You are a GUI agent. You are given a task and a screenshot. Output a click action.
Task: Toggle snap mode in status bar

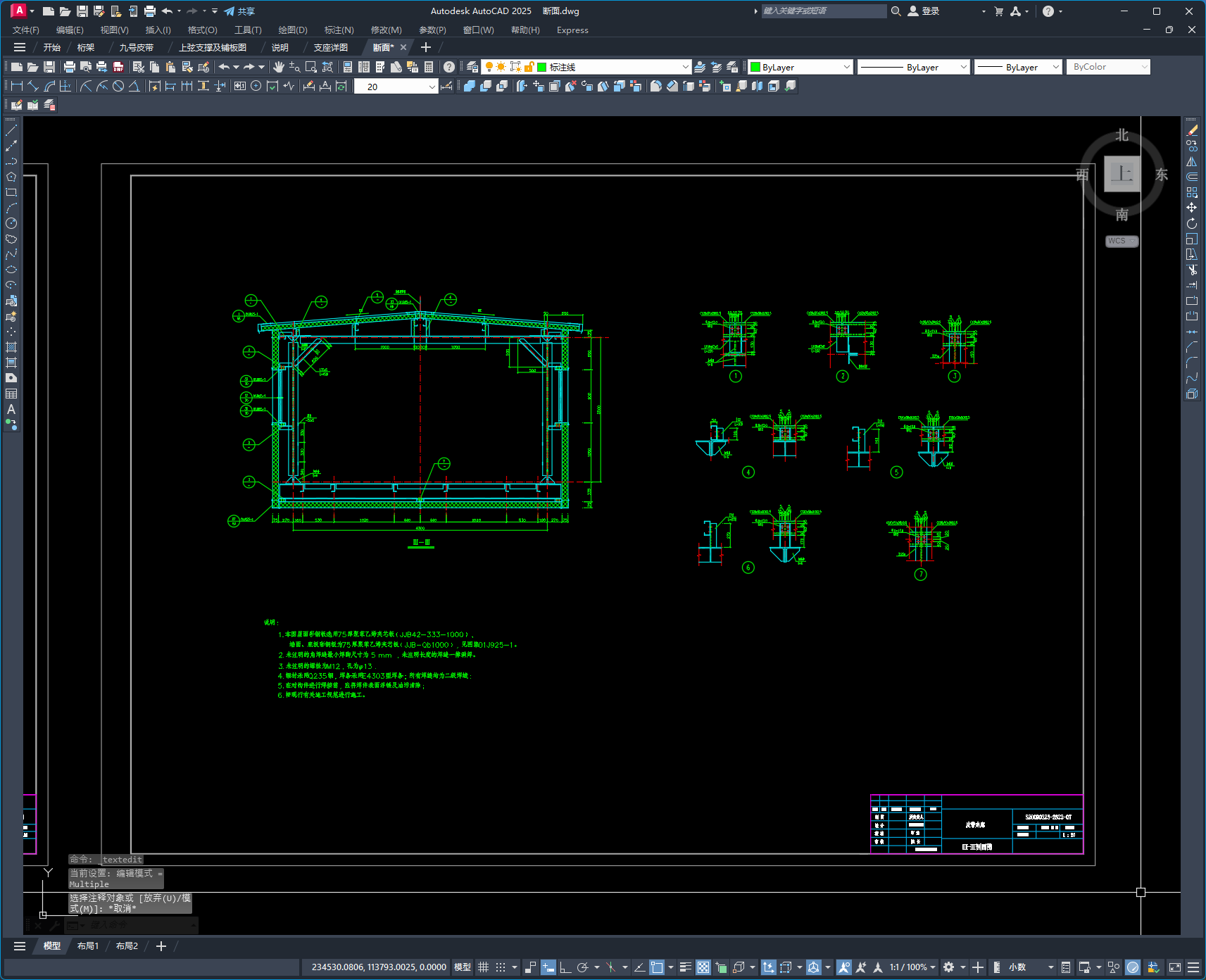tap(501, 967)
